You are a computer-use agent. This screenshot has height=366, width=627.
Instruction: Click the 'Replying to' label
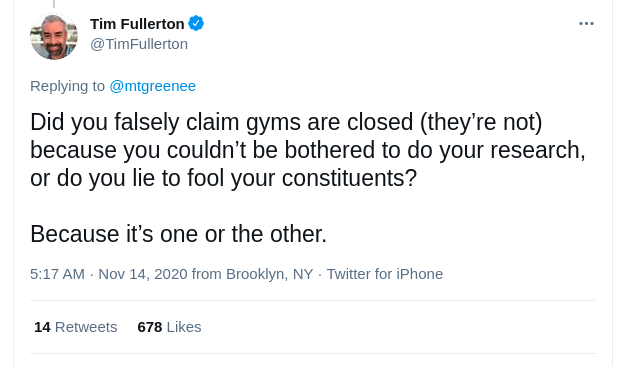[x=67, y=86]
